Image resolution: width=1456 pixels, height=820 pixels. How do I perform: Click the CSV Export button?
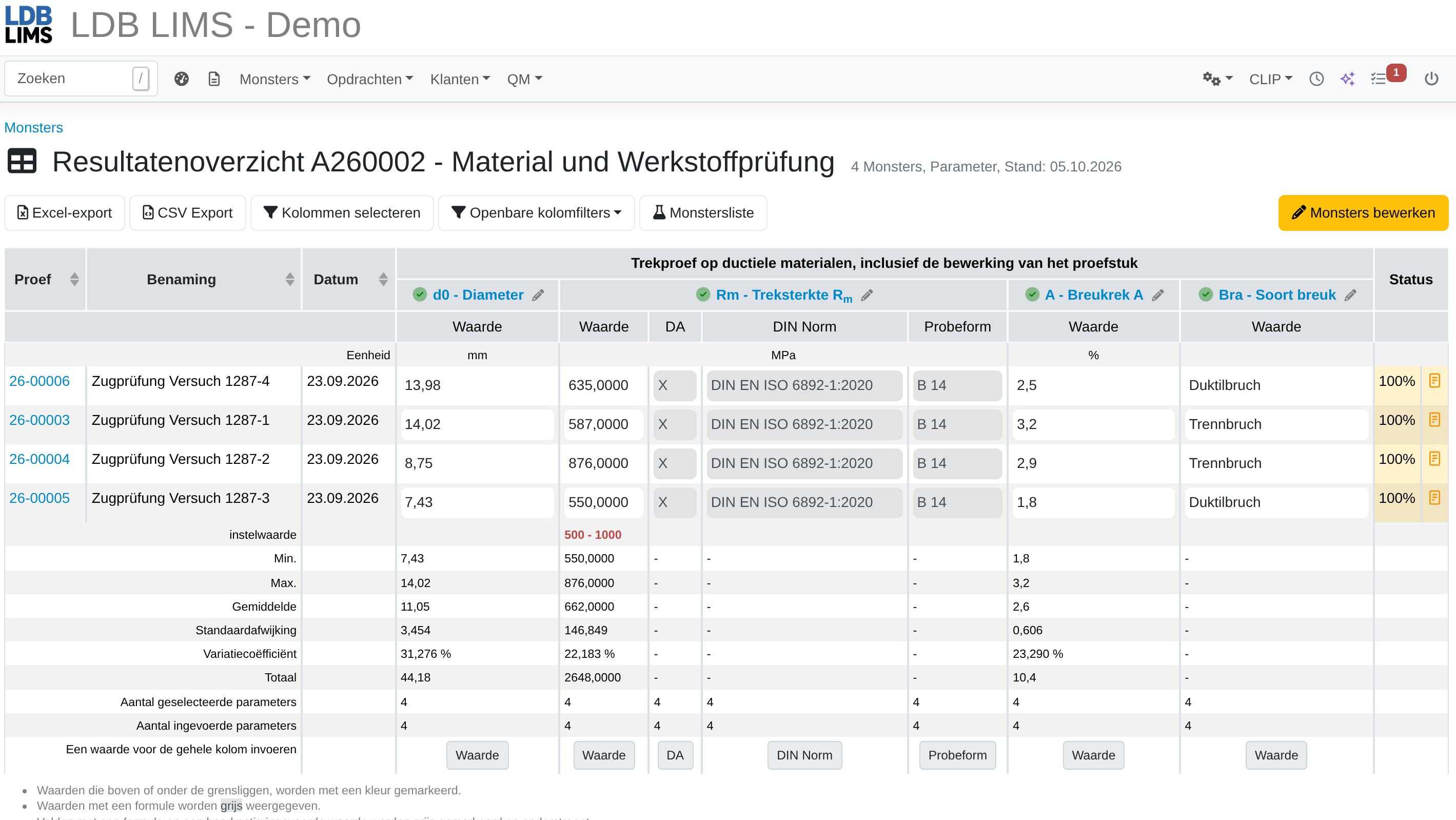coord(188,213)
